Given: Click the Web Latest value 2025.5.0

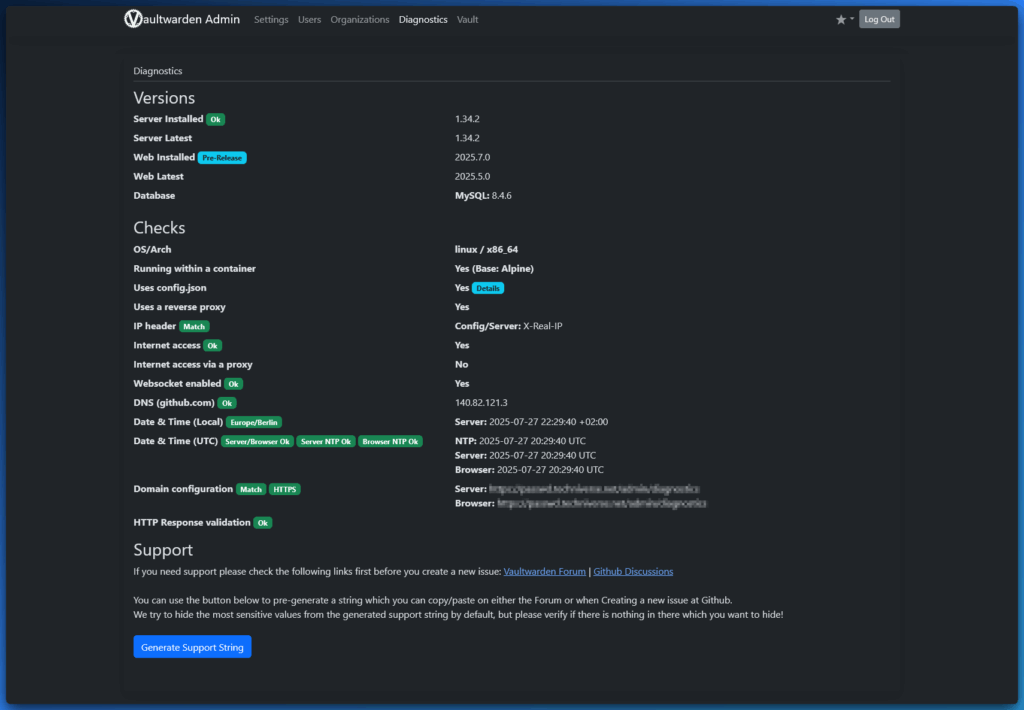Looking at the screenshot, I should [472, 176].
